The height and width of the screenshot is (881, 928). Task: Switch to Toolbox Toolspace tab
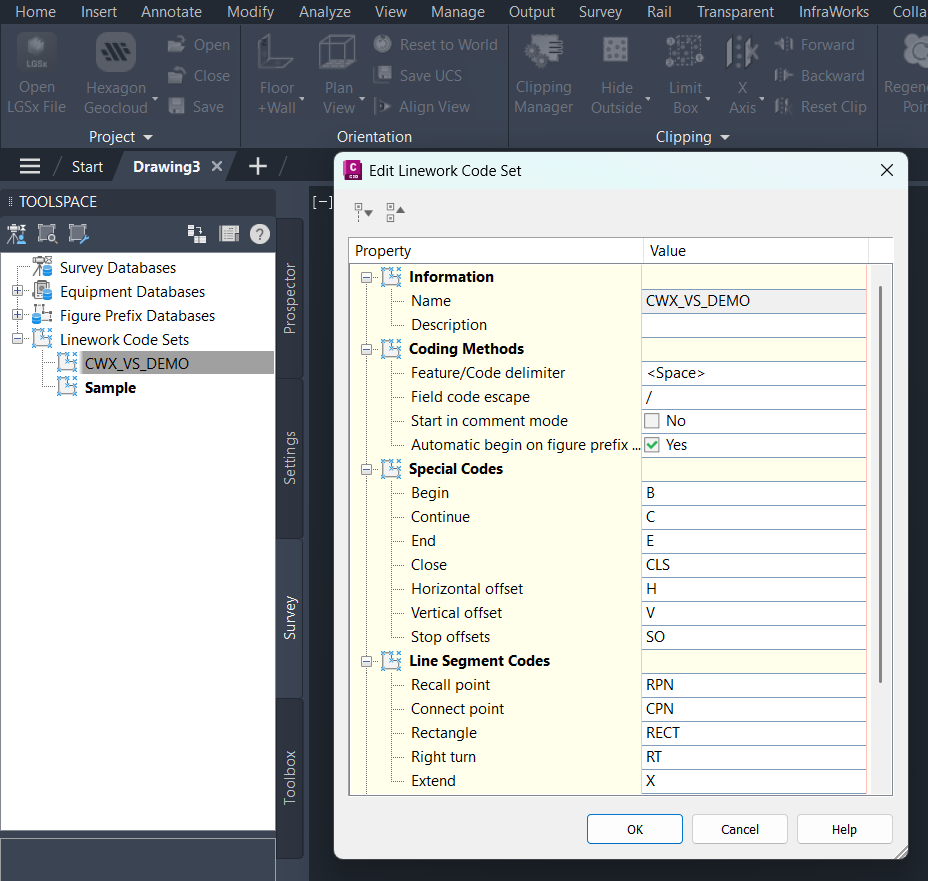289,777
